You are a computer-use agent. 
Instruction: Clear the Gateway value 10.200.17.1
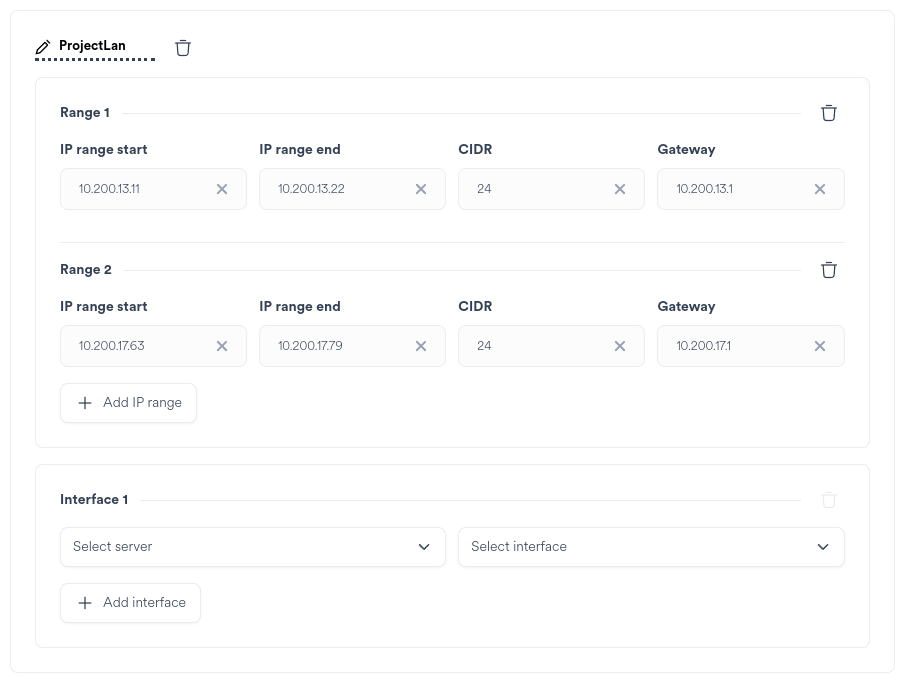pyautogui.click(x=820, y=346)
